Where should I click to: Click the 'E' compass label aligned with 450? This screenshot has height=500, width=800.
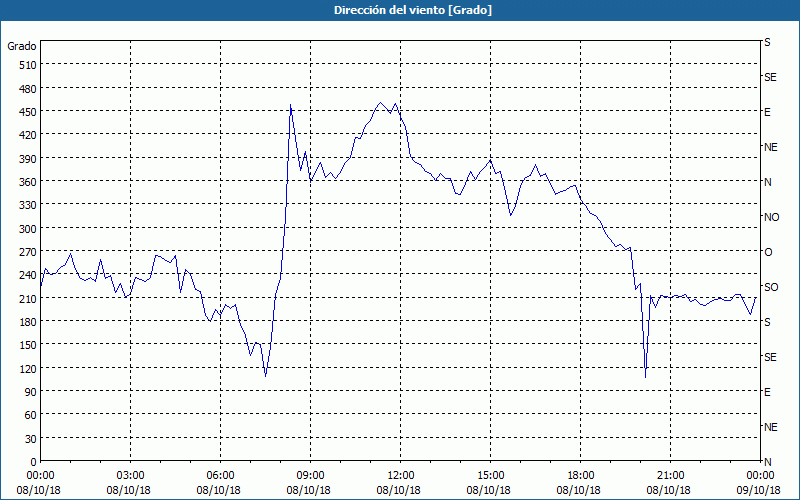coord(767,112)
